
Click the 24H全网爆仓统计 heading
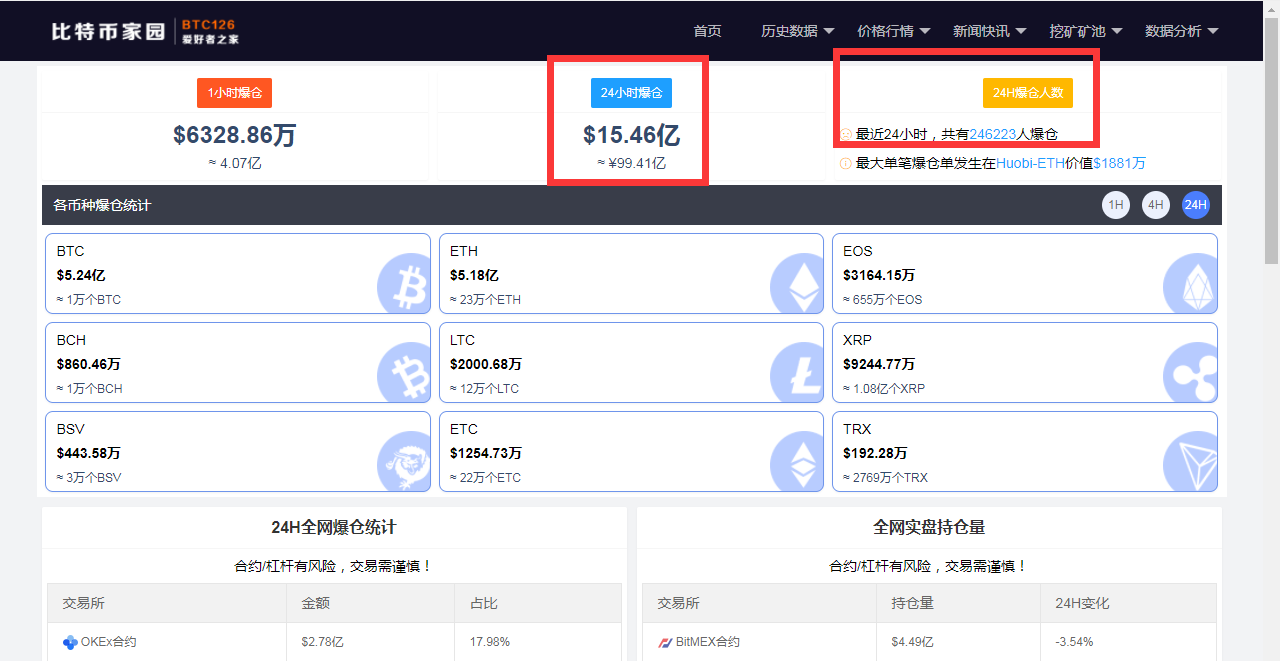click(334, 527)
